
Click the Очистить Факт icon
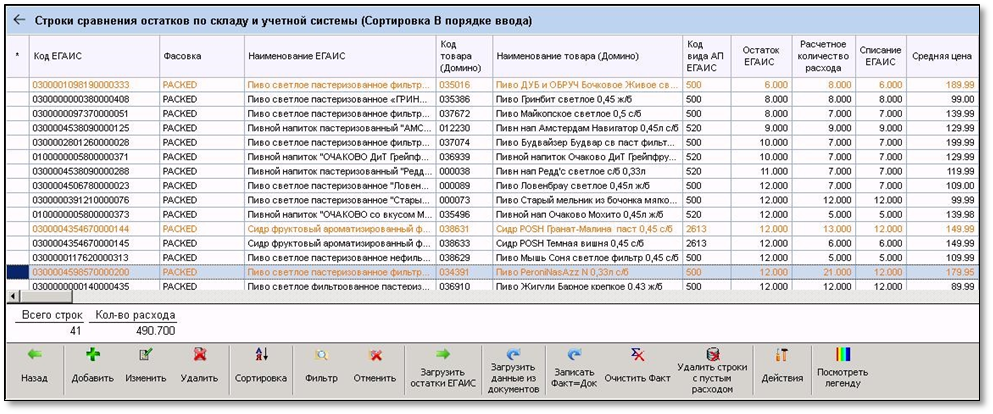point(638,354)
